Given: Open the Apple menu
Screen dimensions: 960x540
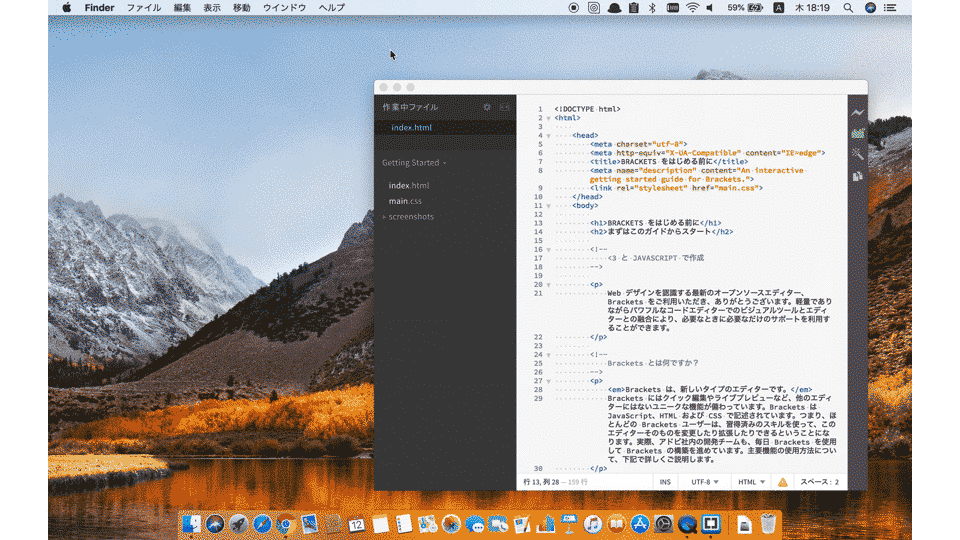Looking at the screenshot, I should pyautogui.click(x=67, y=8).
